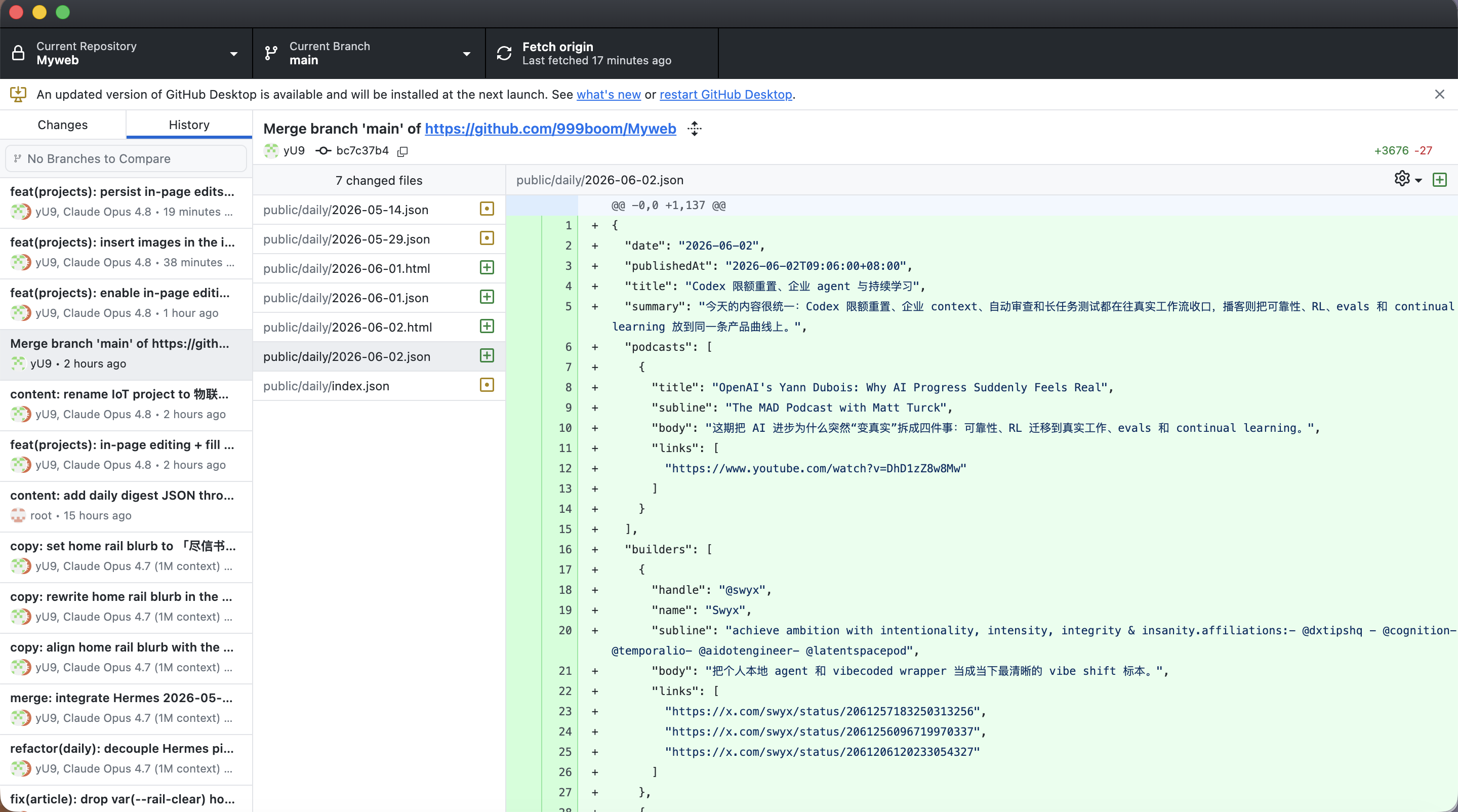Switch to the History tab
This screenshot has height=812, width=1458.
tap(189, 125)
